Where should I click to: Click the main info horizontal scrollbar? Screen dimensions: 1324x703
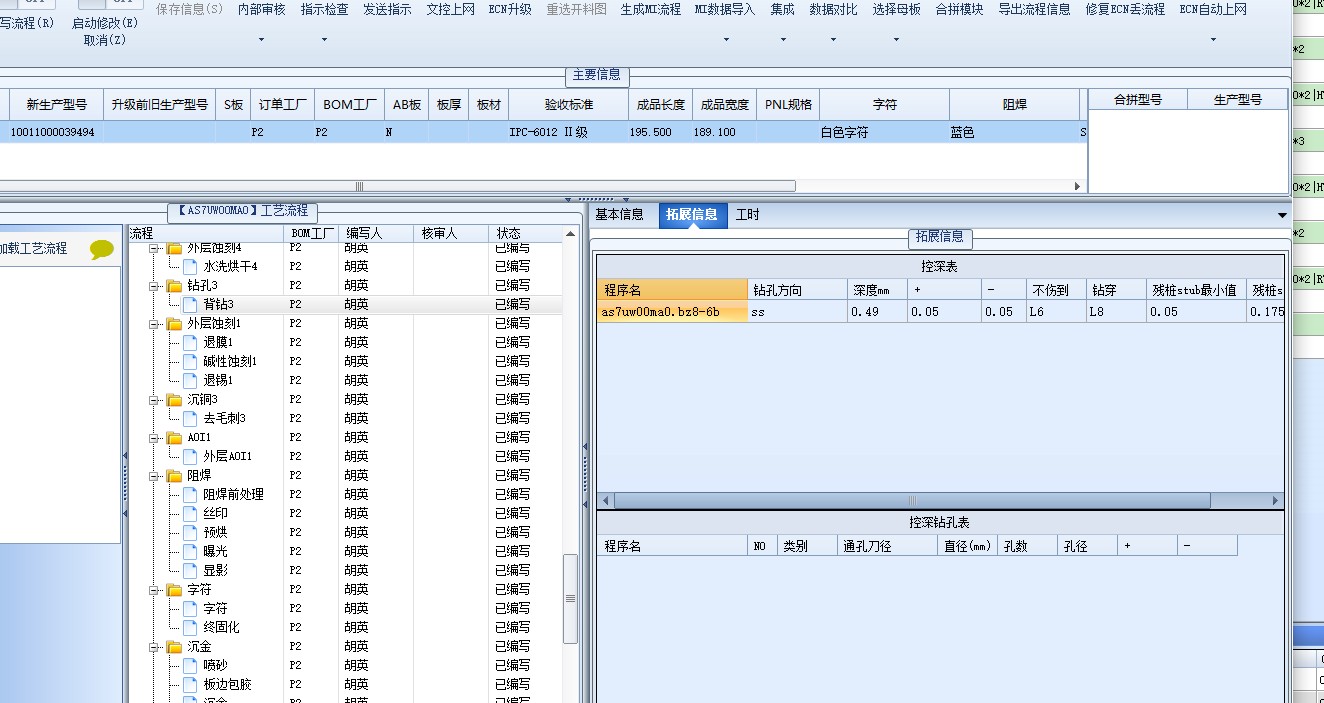tap(400, 186)
